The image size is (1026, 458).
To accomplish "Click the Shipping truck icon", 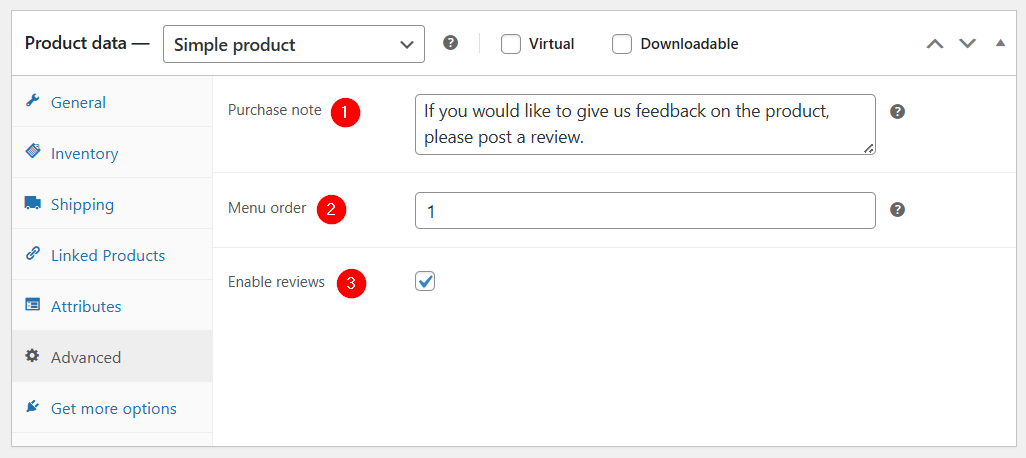I will [x=32, y=203].
